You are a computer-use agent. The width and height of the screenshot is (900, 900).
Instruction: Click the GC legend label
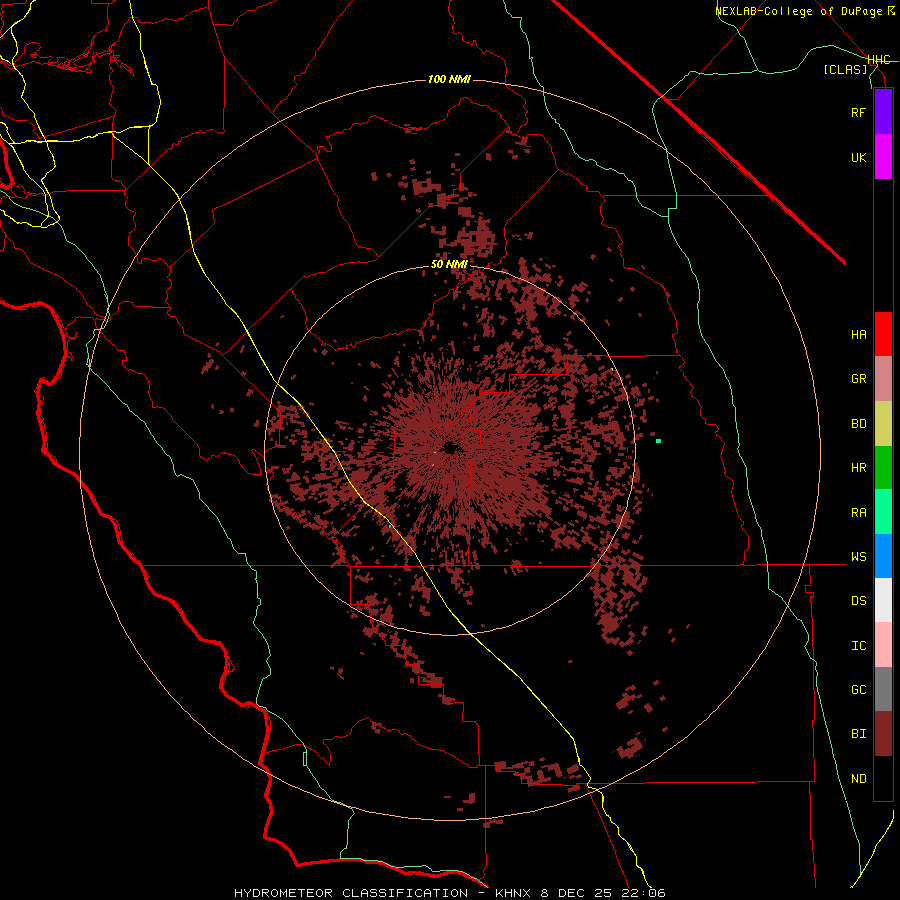(x=859, y=689)
